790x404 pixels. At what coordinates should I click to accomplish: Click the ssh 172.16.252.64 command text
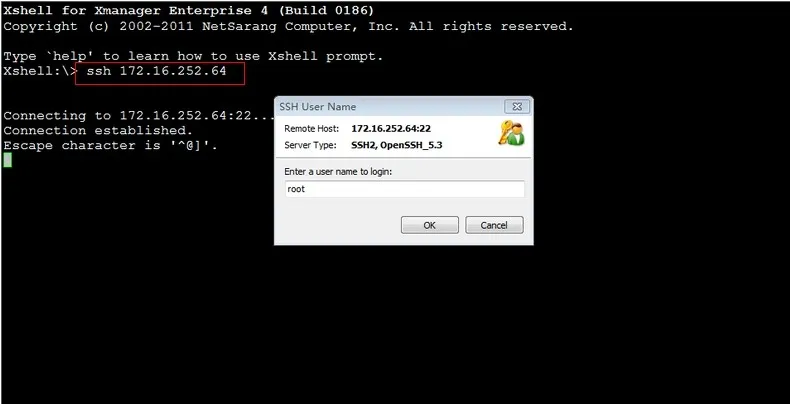click(x=156, y=71)
